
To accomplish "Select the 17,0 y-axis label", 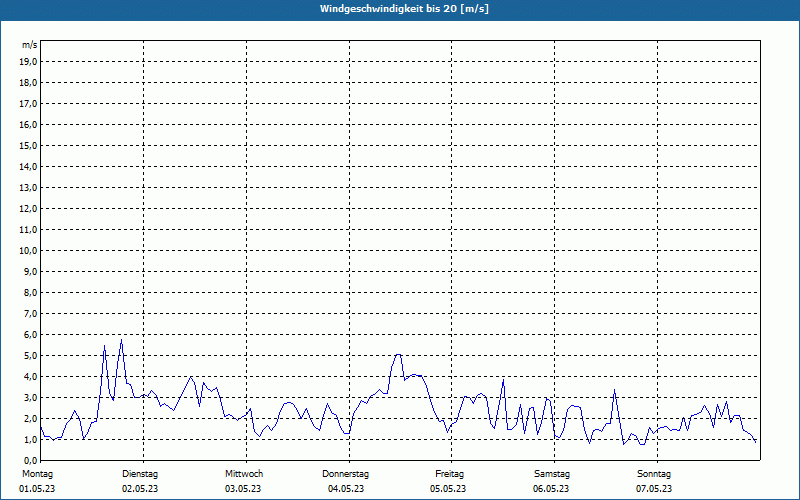I will tap(28, 104).
